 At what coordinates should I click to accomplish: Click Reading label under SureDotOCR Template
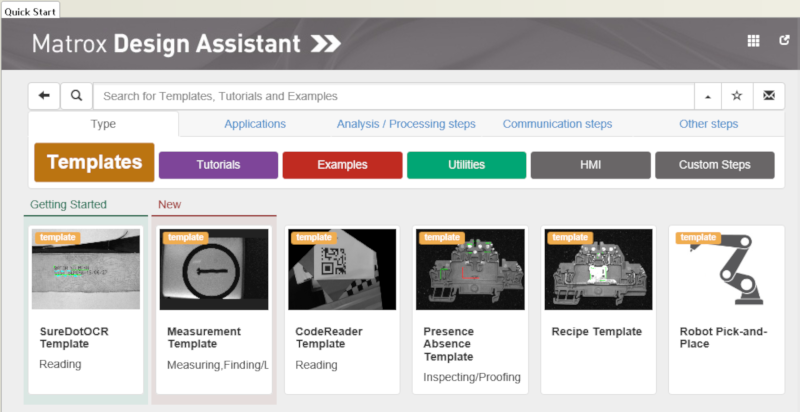pyautogui.click(x=60, y=364)
